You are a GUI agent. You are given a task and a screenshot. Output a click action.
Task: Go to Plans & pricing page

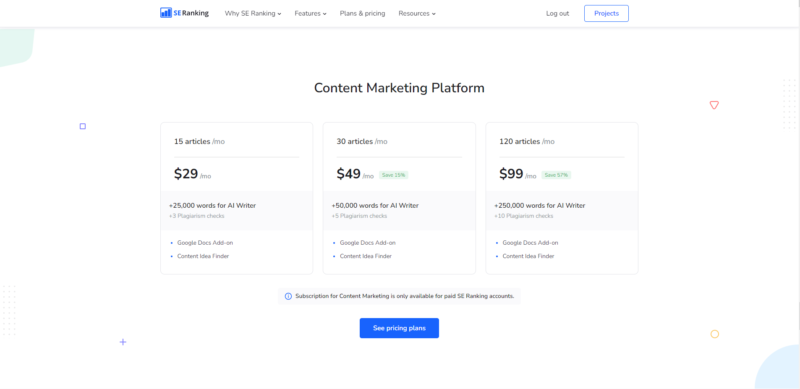point(362,13)
